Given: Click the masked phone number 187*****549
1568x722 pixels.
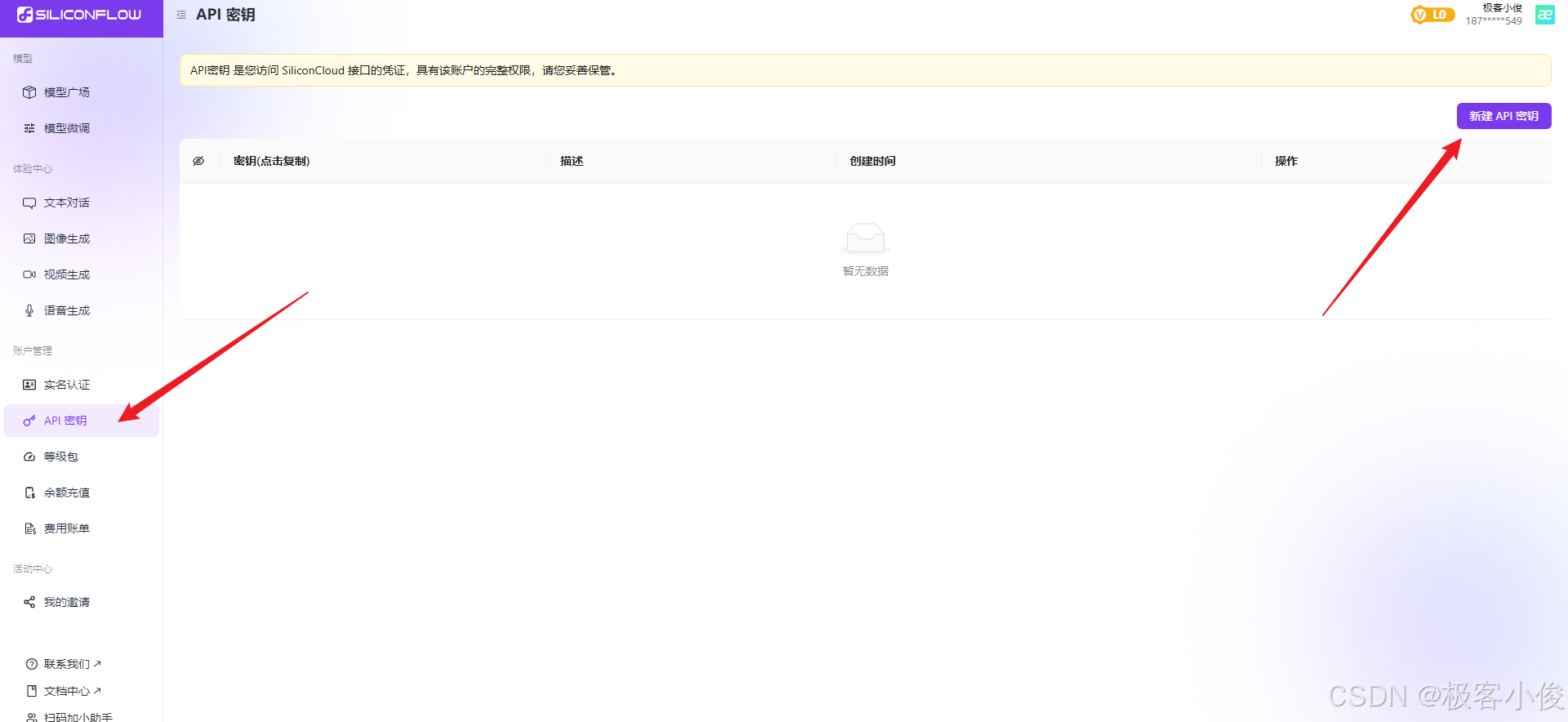Looking at the screenshot, I should 1494,21.
